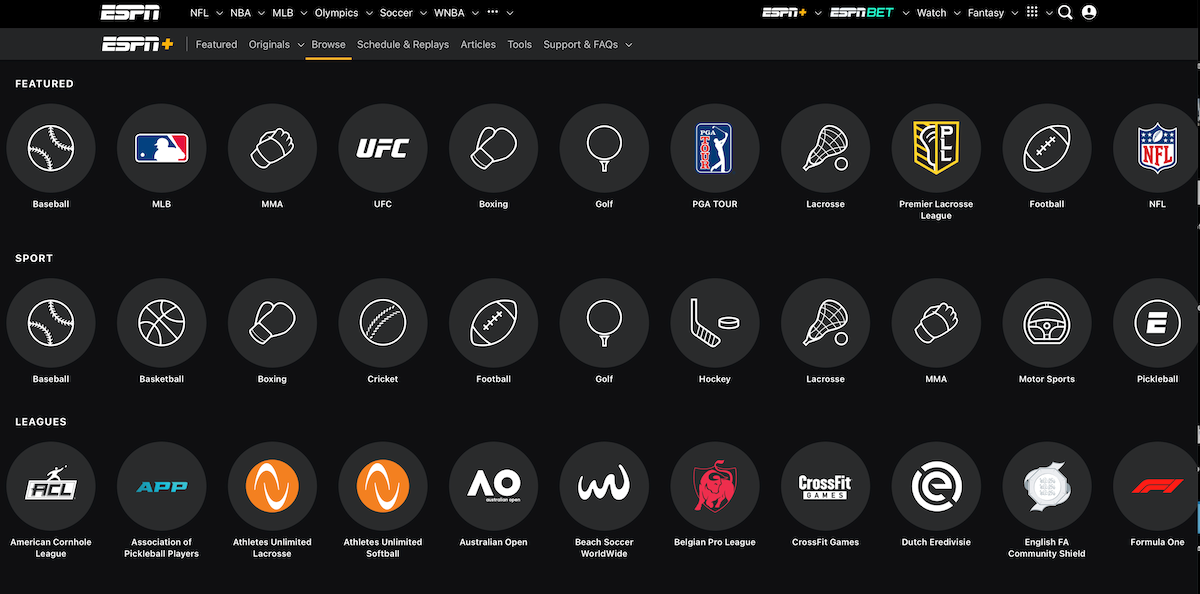Select the Belgian Pro League tile
This screenshot has height=594, width=1200.
point(715,487)
